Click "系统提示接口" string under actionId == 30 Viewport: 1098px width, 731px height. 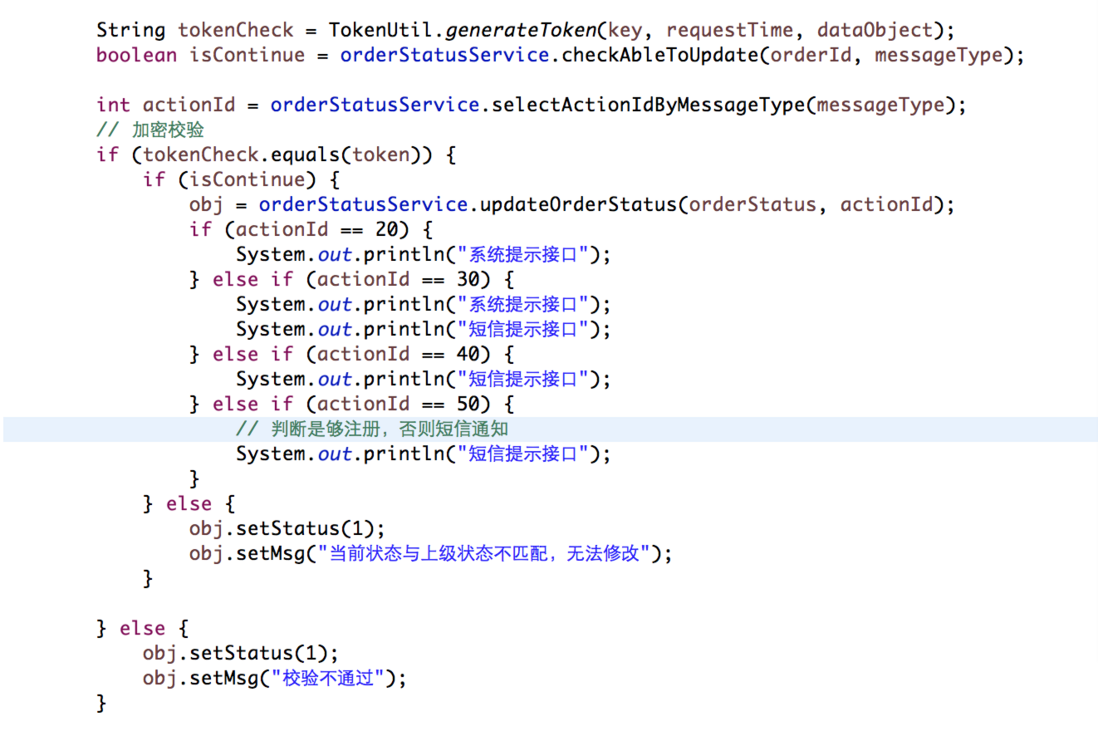pos(522,305)
